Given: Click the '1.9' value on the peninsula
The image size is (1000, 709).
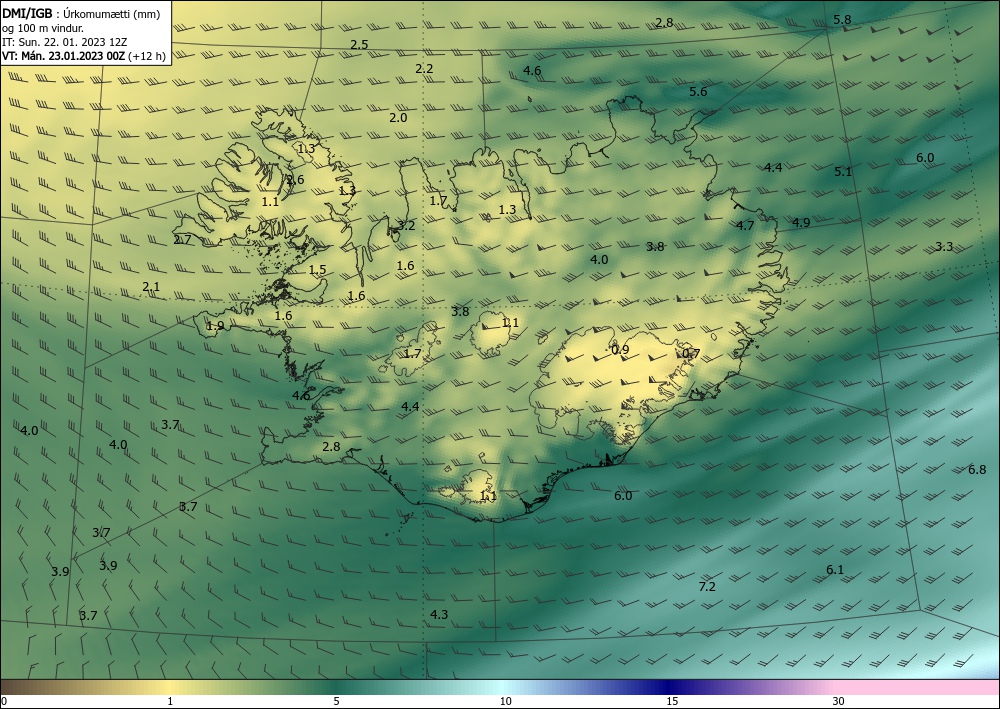Looking at the screenshot, I should [x=216, y=326].
